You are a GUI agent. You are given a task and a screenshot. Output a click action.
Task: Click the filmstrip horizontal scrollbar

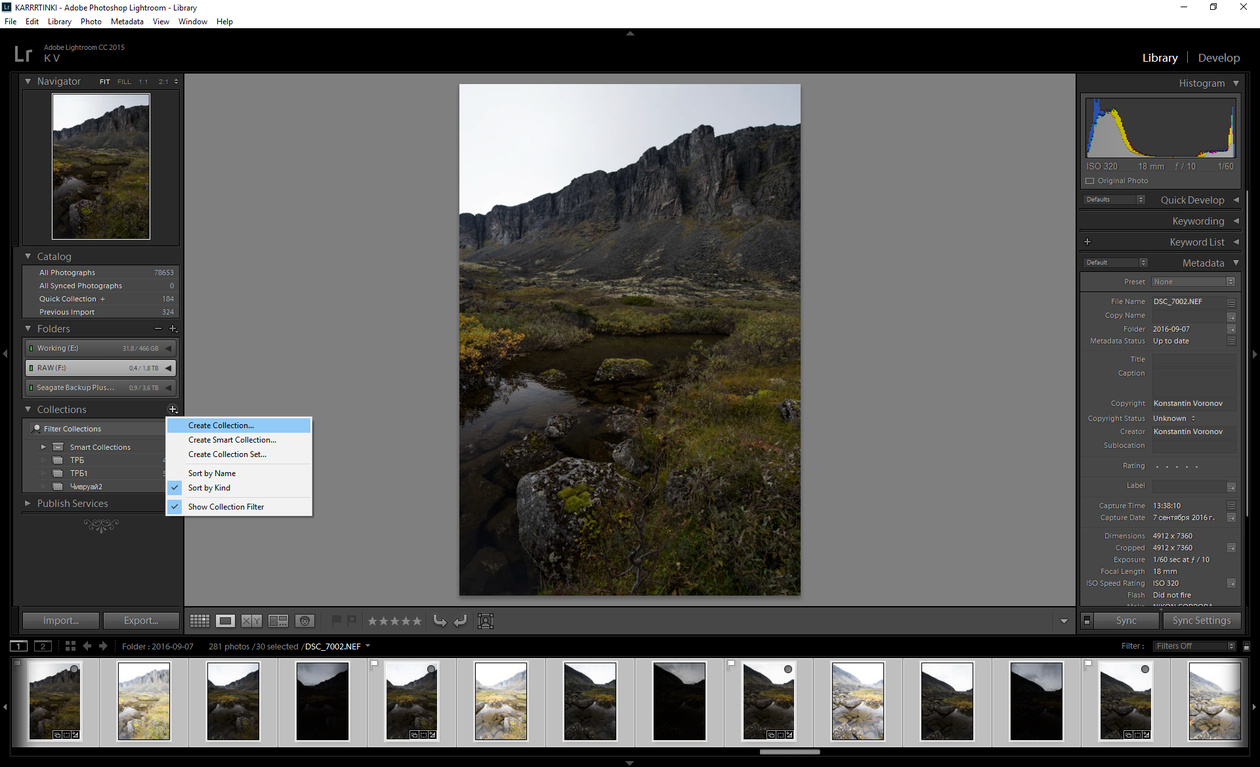pos(790,752)
